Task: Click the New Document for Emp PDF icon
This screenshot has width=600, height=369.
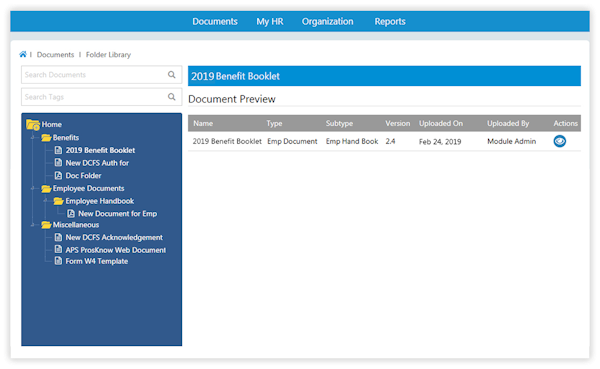Action: tap(71, 214)
